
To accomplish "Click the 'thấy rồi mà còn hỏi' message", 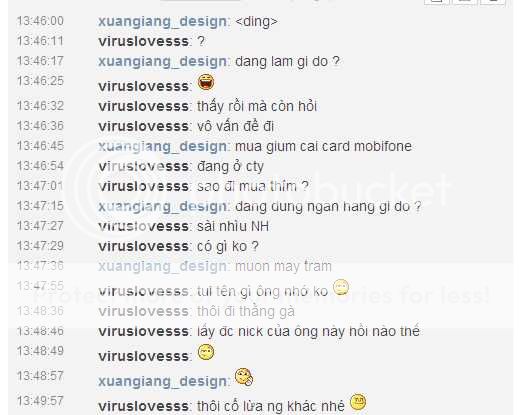I will 257,106.
